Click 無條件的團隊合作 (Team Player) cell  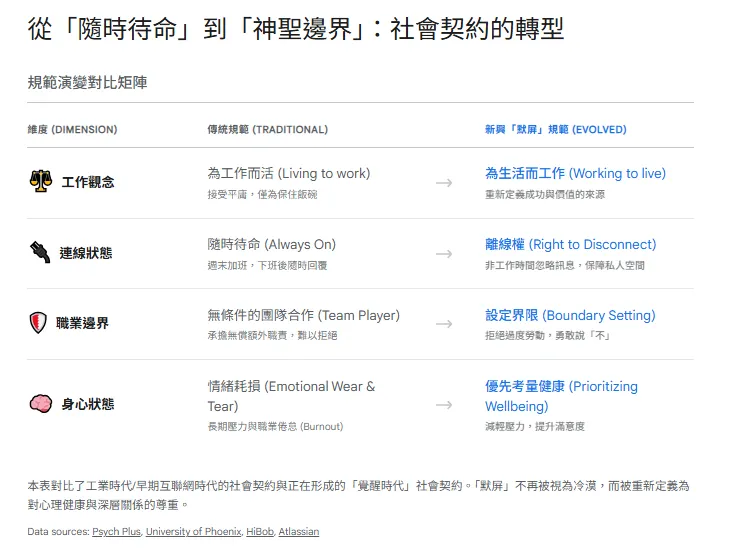click(304, 315)
